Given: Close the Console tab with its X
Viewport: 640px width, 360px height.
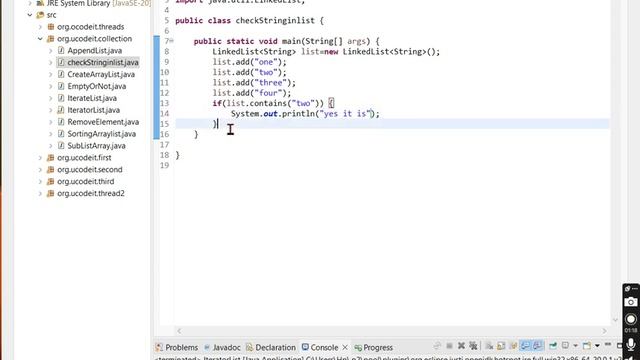Looking at the screenshot, I should (x=345, y=347).
